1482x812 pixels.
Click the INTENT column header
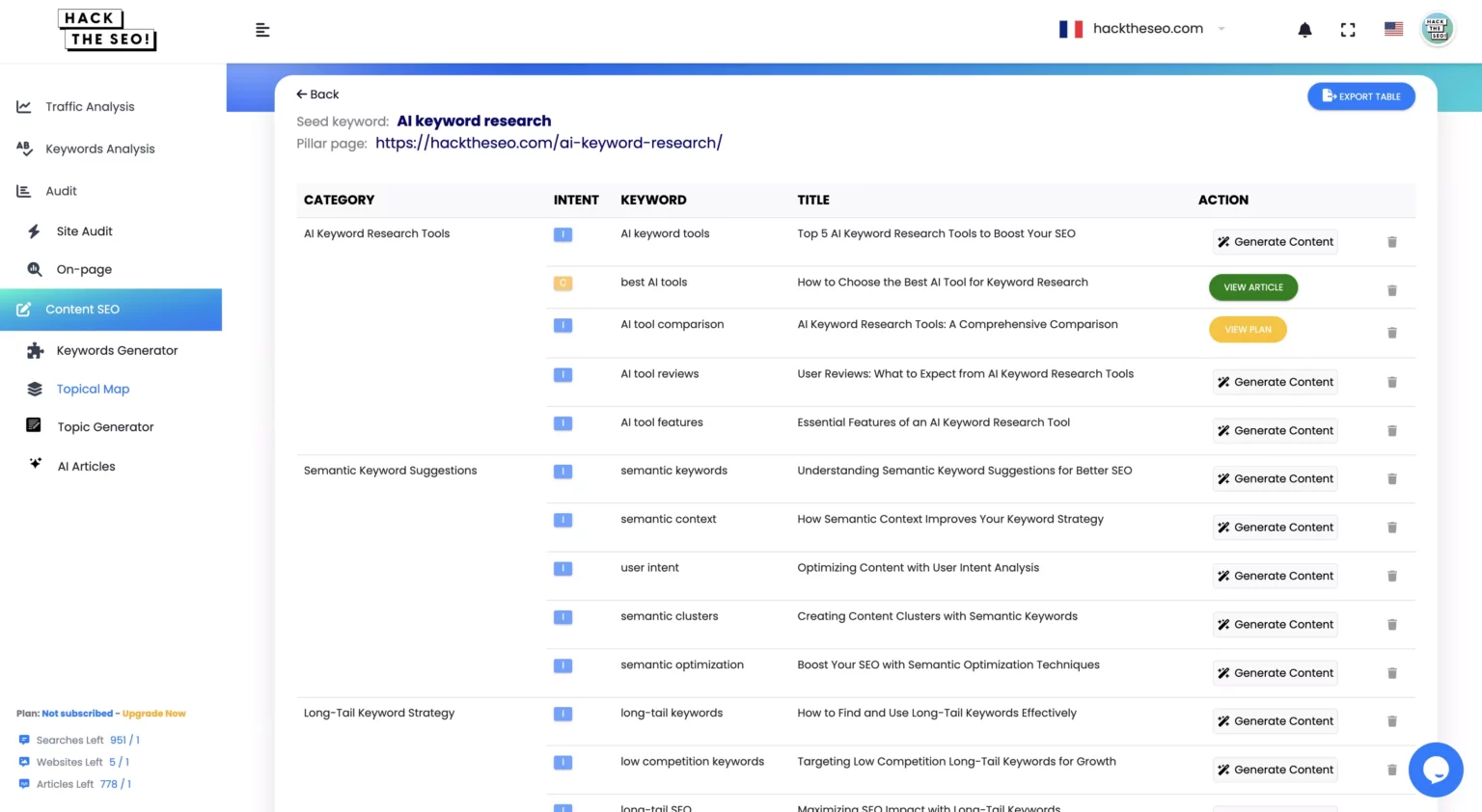pos(576,201)
